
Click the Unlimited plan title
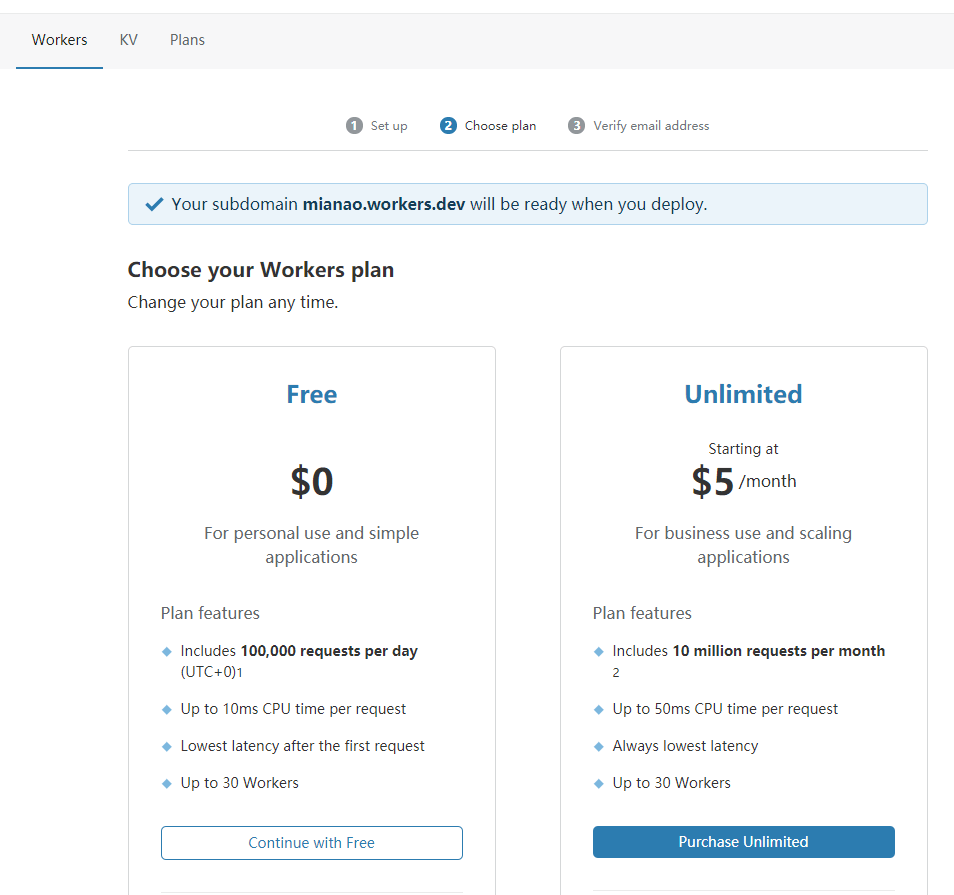coord(743,394)
